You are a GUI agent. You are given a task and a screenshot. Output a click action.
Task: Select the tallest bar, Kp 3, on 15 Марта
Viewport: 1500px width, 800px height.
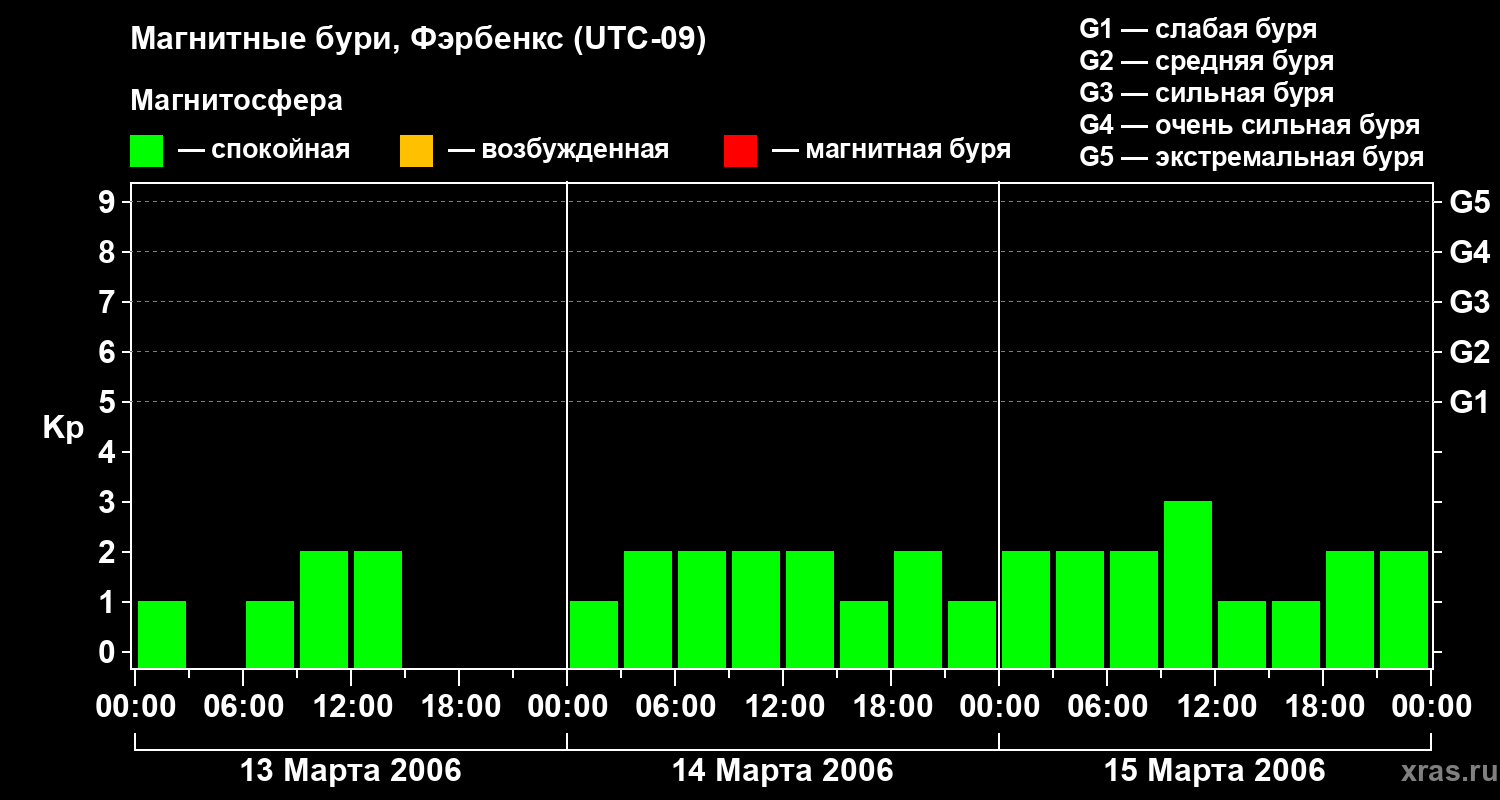point(1188,584)
